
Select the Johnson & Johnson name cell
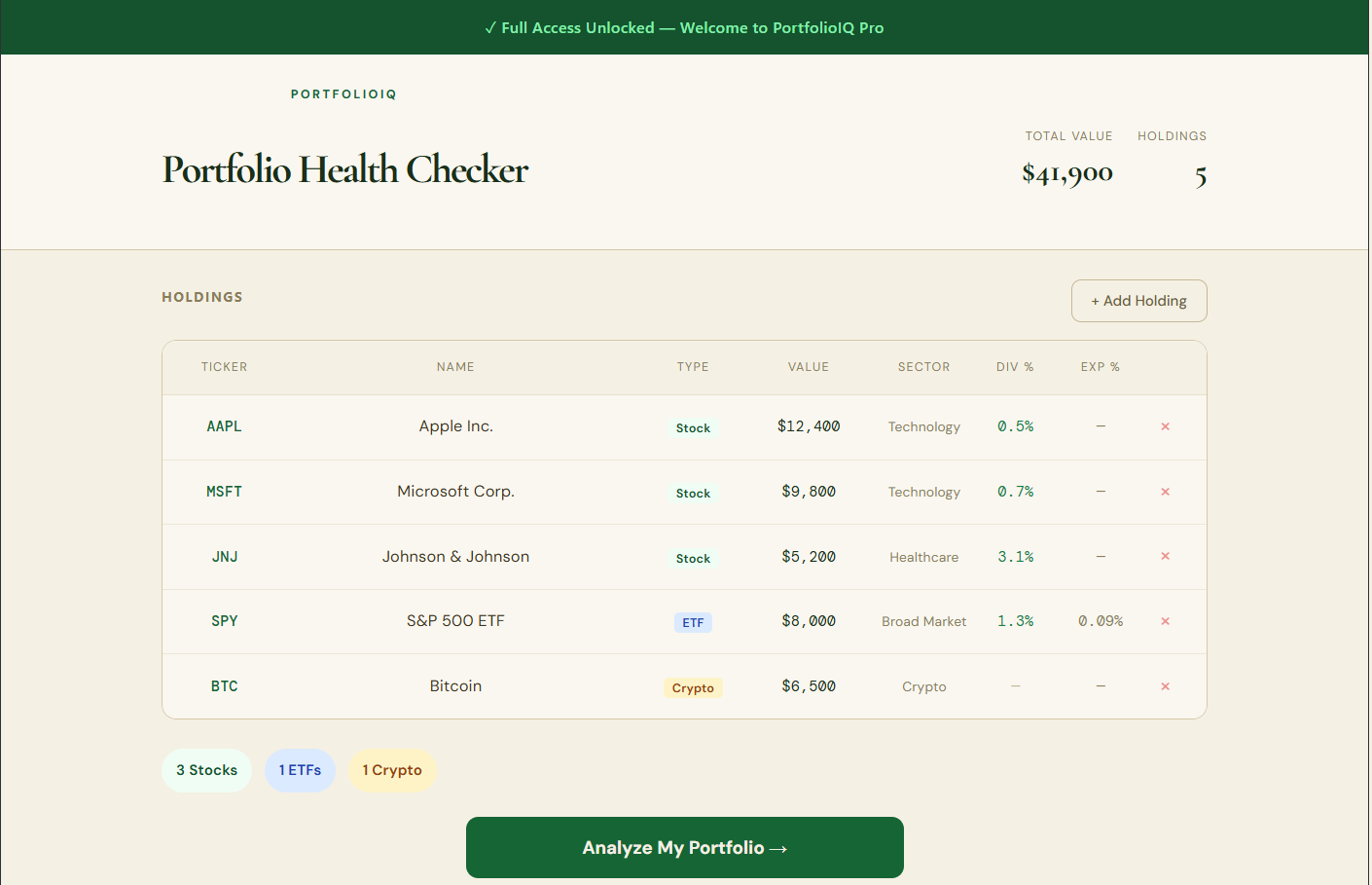(x=455, y=557)
